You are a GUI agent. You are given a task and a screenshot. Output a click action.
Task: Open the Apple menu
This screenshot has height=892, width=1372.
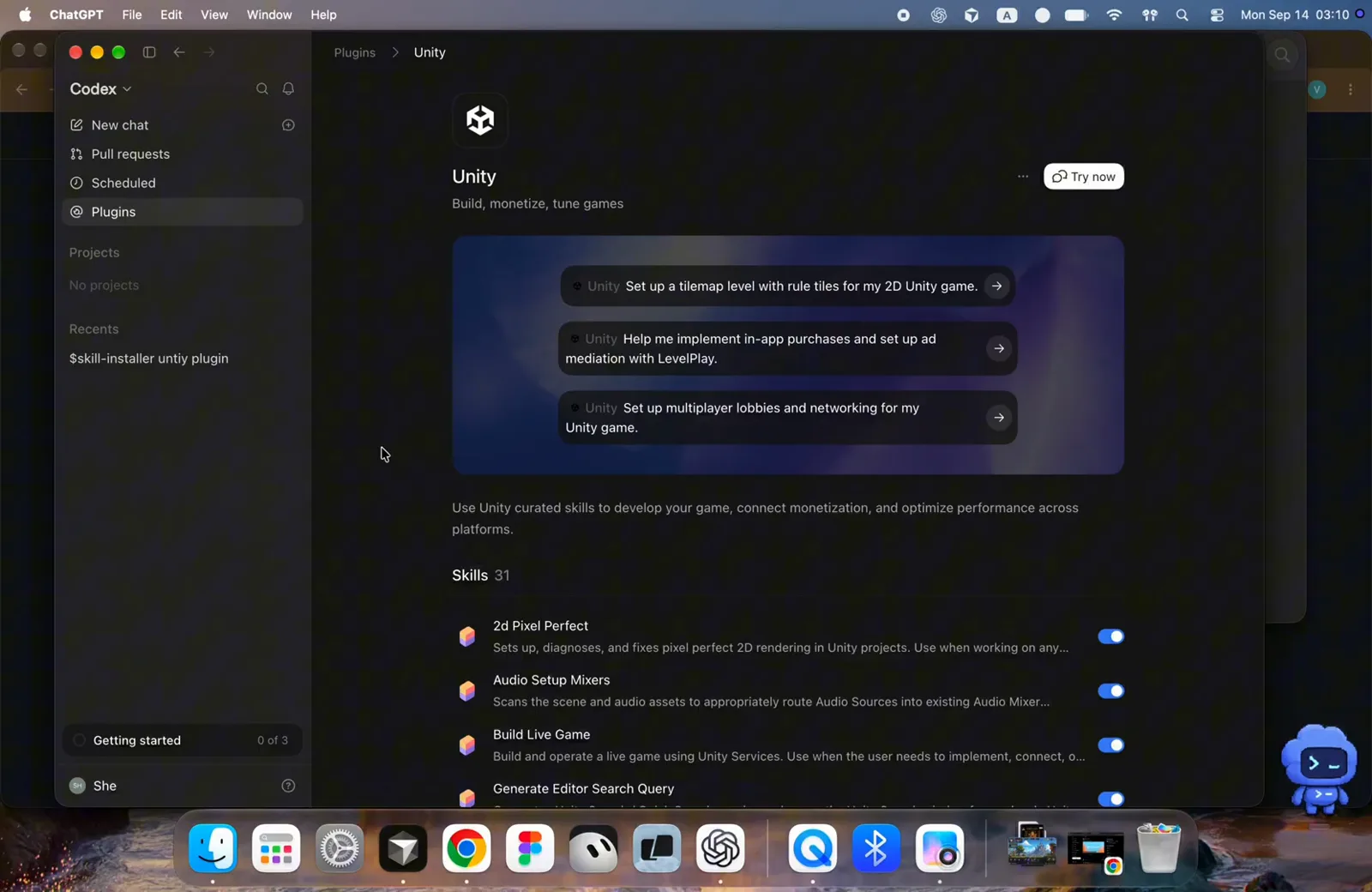click(25, 15)
